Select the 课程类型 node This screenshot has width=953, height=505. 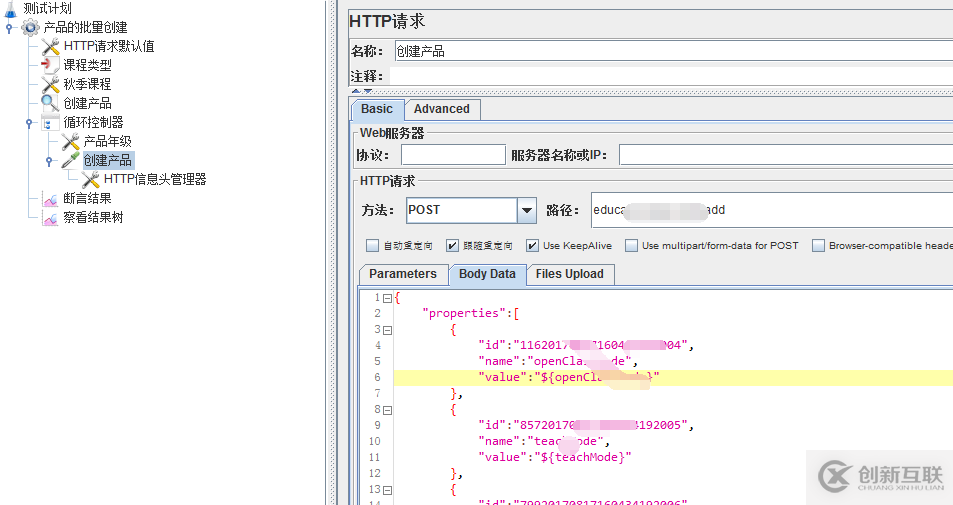click(88, 65)
